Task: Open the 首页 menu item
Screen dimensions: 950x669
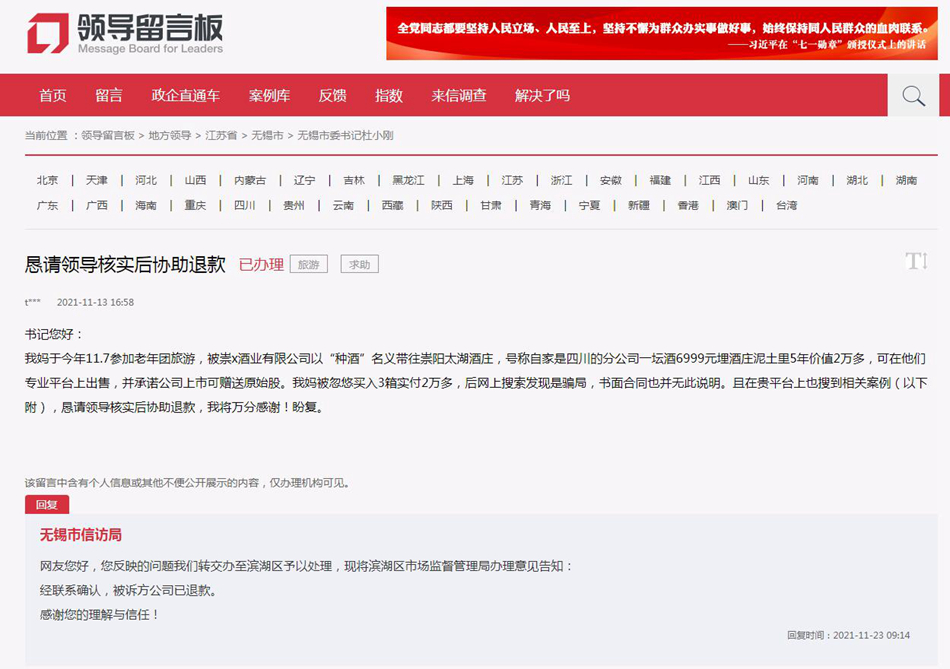Action: [x=53, y=96]
